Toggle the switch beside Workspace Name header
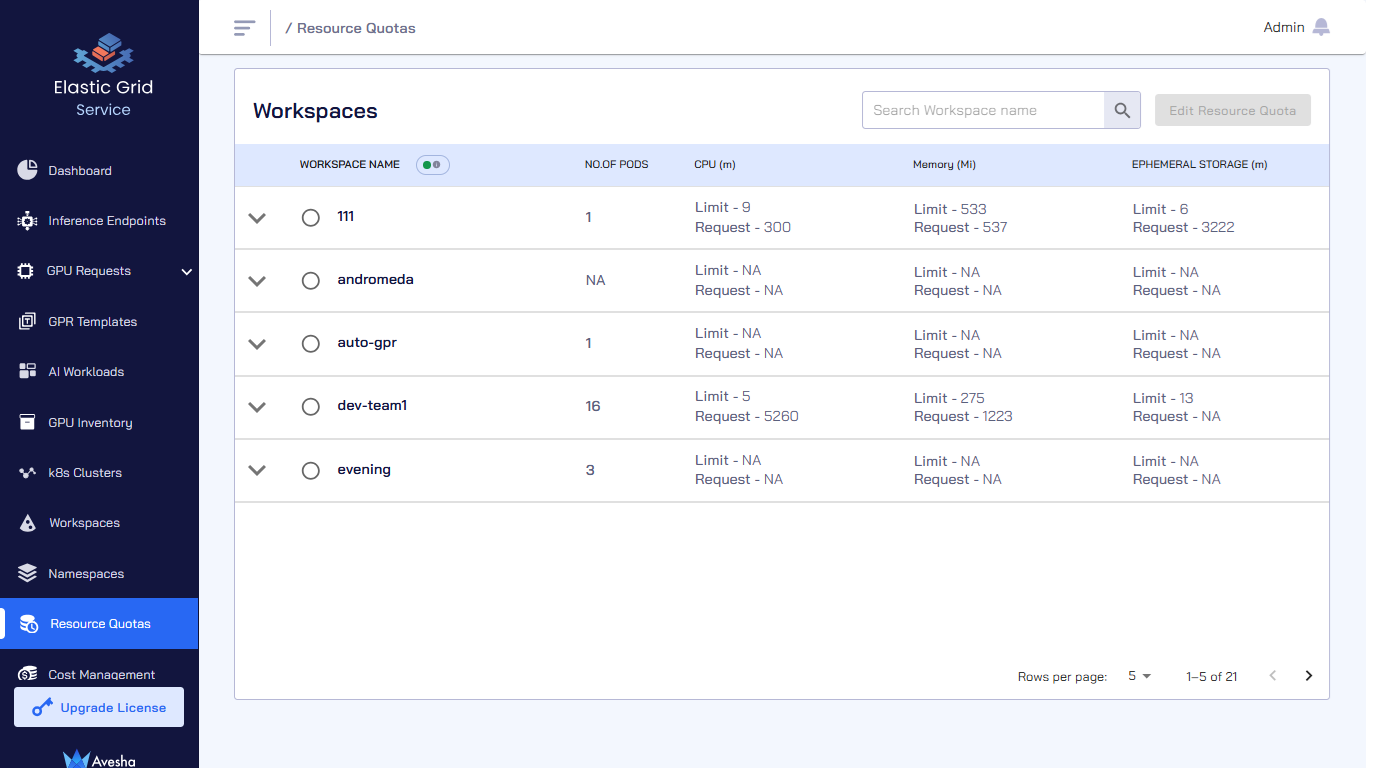Viewport: 1375px width, 782px height. [433, 165]
